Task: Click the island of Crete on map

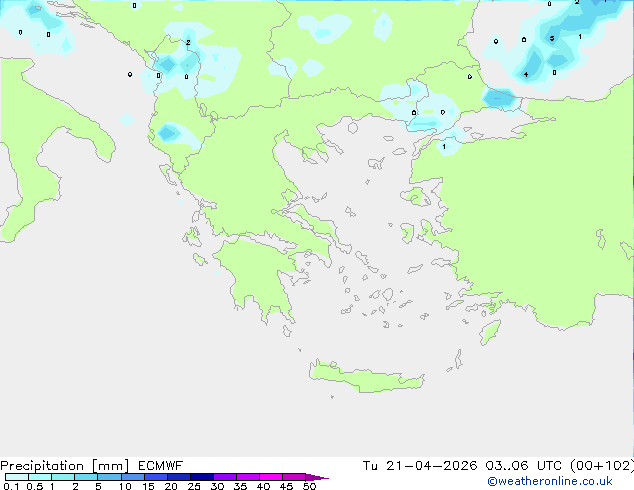Action: click(366, 378)
